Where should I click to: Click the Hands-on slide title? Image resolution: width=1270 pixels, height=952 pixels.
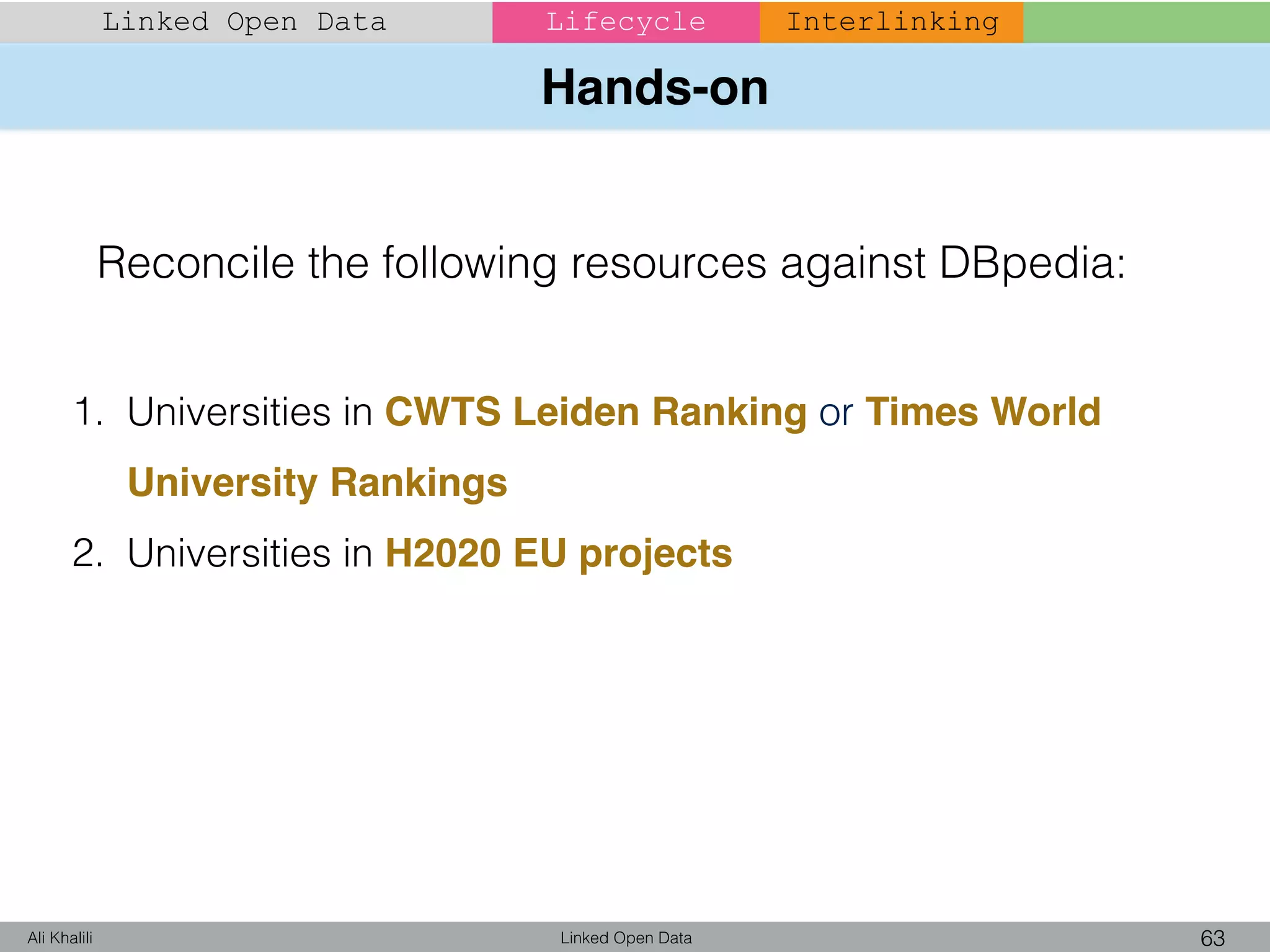pyautogui.click(x=654, y=87)
